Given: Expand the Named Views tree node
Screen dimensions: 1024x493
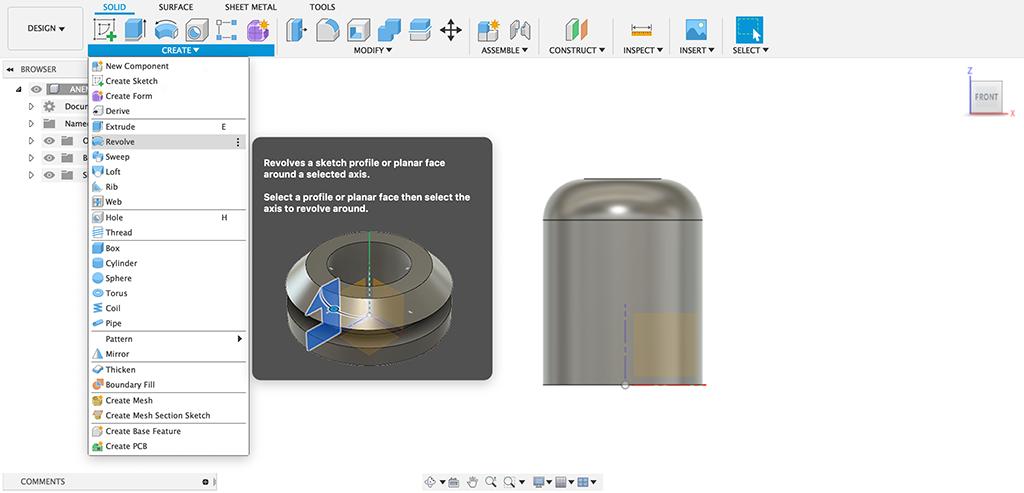Looking at the screenshot, I should pyautogui.click(x=31, y=123).
